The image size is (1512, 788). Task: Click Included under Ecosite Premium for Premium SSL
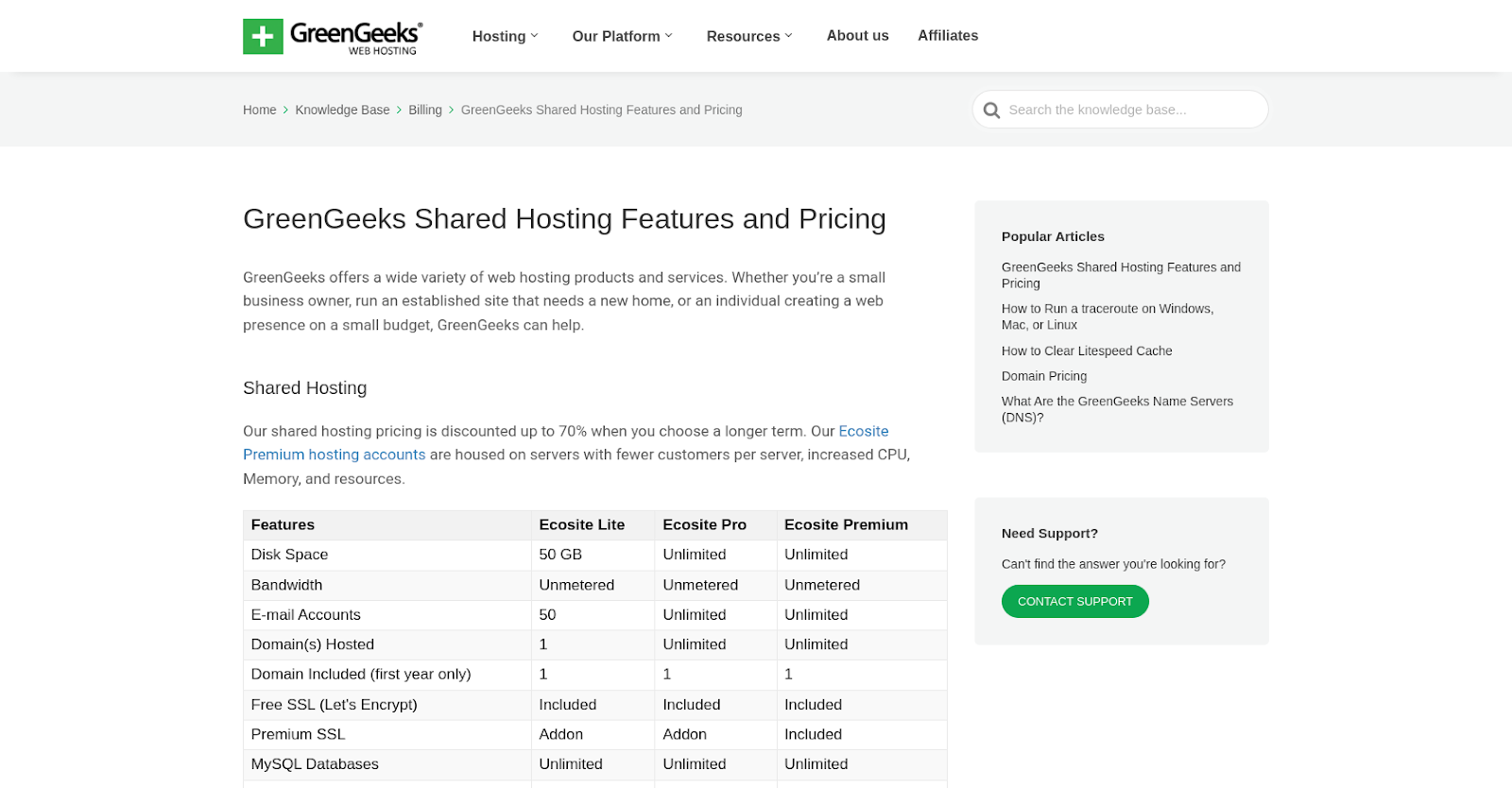(x=813, y=734)
